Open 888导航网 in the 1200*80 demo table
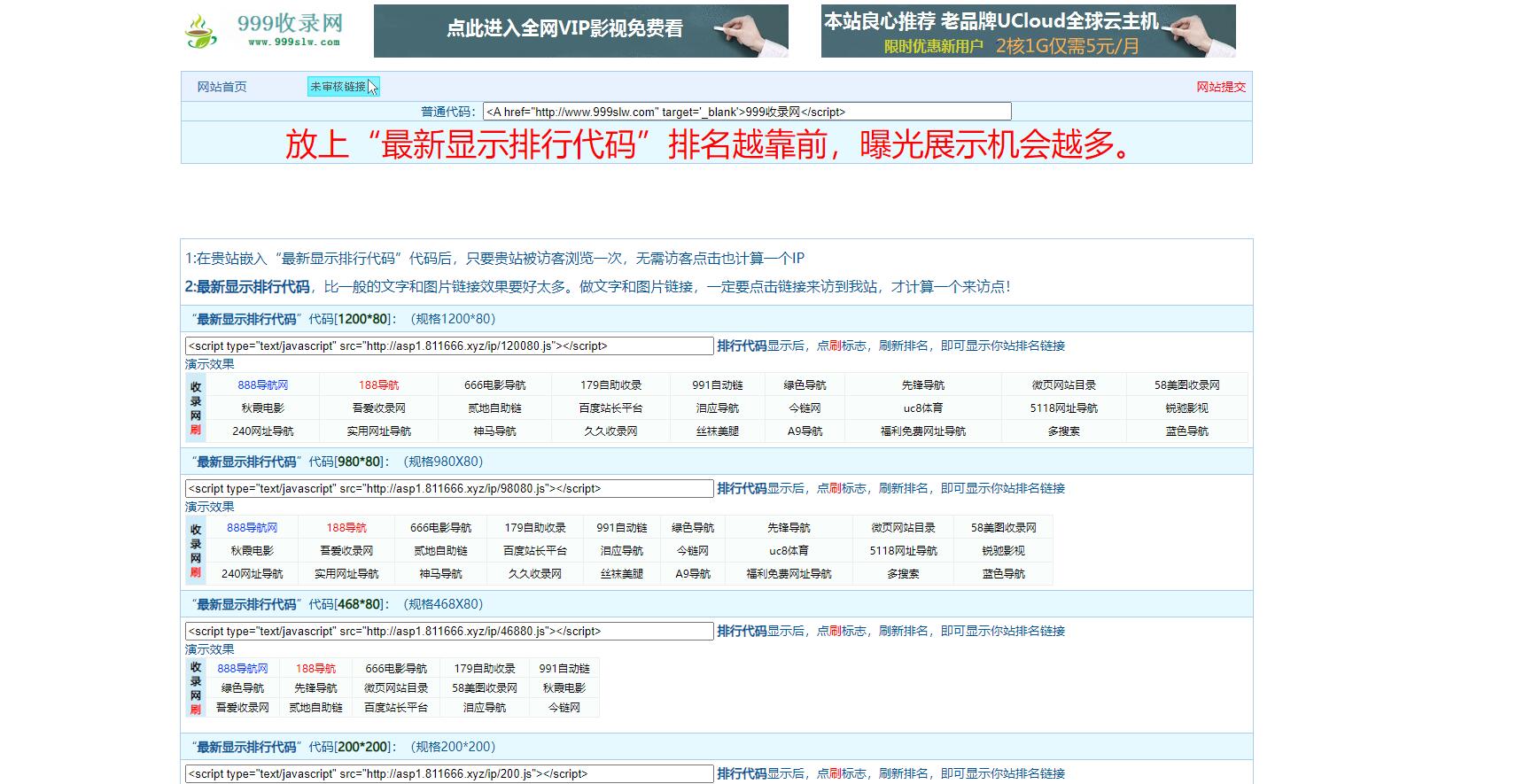The height and width of the screenshot is (784, 1516). click(263, 385)
